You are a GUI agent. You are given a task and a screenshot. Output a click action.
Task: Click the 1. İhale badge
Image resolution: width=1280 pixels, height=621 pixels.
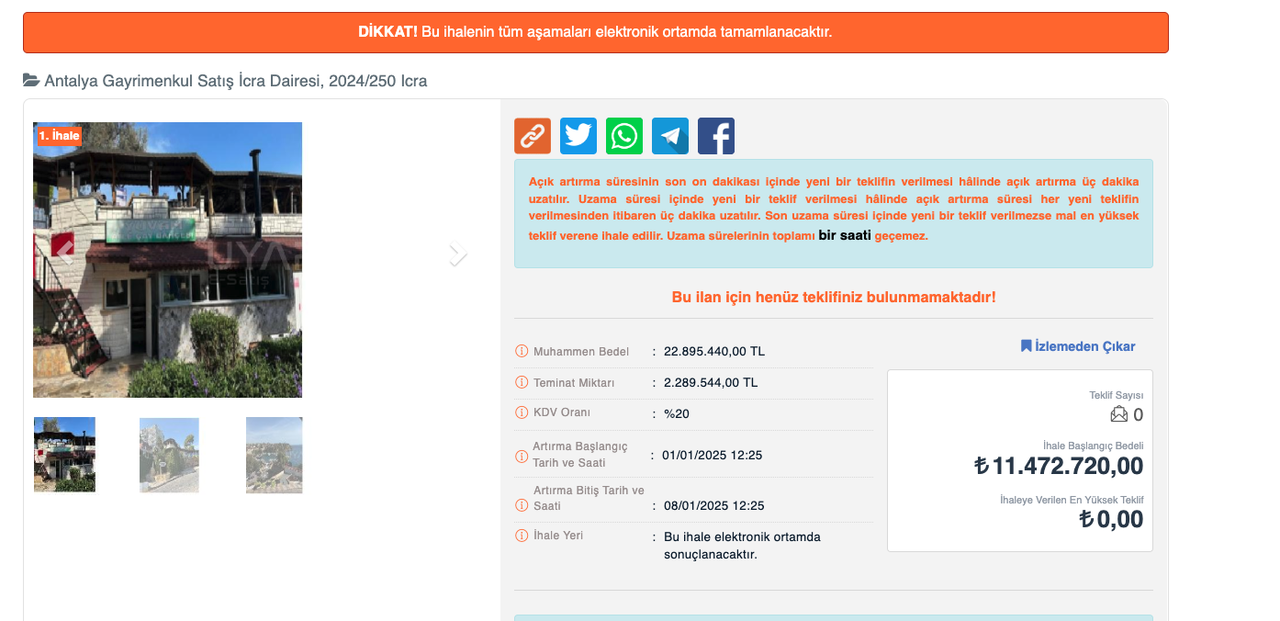(x=59, y=135)
